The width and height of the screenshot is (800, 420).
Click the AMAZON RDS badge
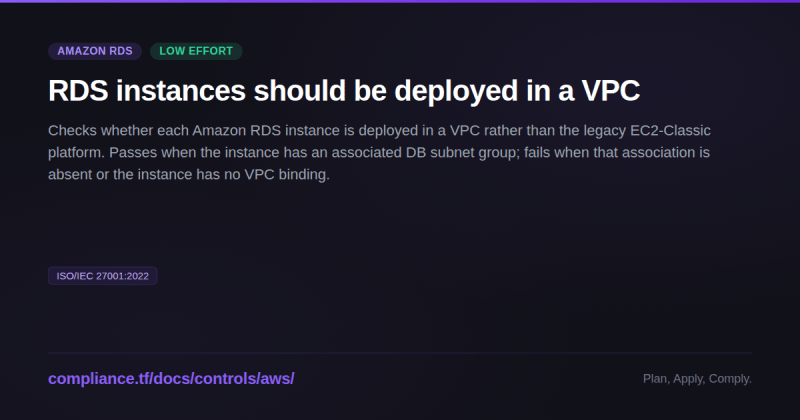point(95,51)
